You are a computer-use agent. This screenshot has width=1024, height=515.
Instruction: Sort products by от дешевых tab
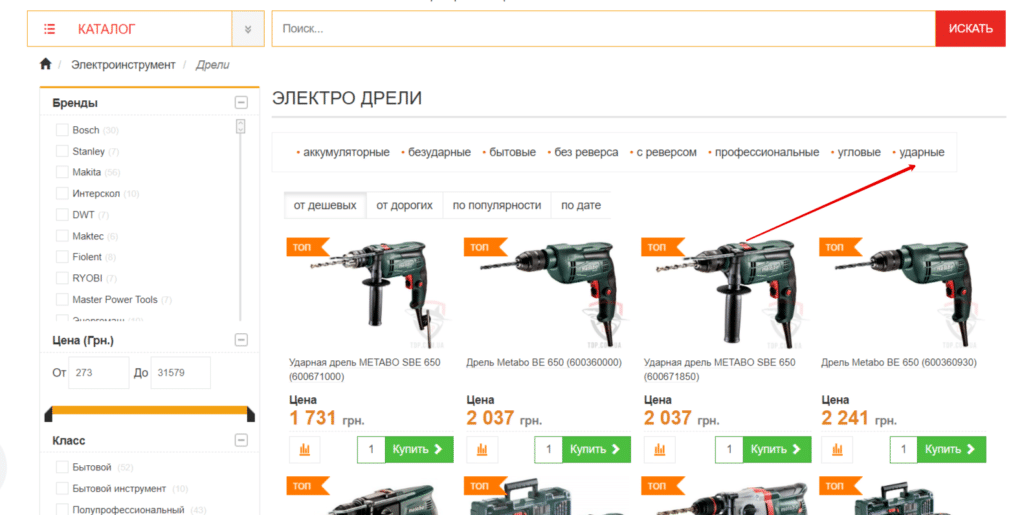pos(324,205)
